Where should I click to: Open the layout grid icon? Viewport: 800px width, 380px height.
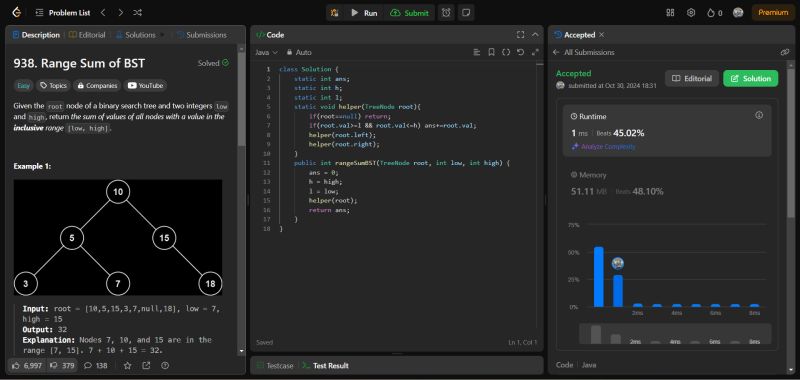point(670,13)
